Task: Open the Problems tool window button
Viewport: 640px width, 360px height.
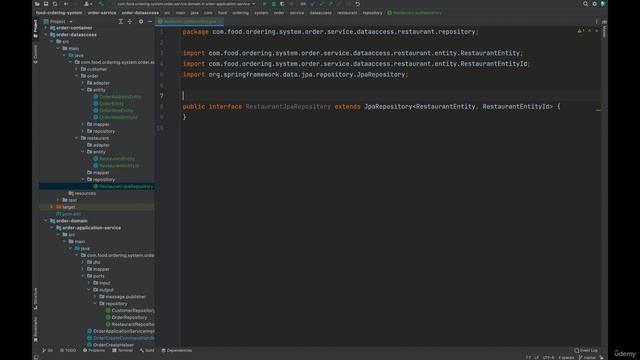Action: [x=94, y=351]
